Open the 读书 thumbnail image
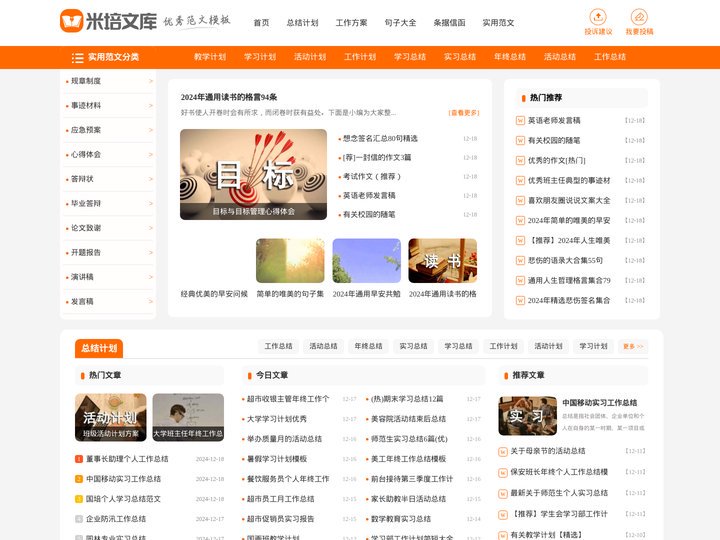Image resolution: width=720 pixels, height=540 pixels. coord(443,261)
